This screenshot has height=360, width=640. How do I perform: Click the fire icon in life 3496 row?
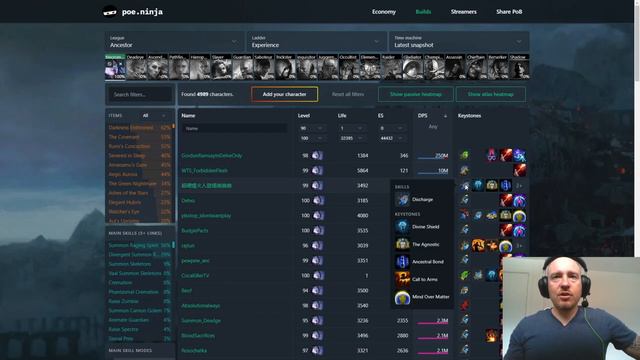coord(492,336)
